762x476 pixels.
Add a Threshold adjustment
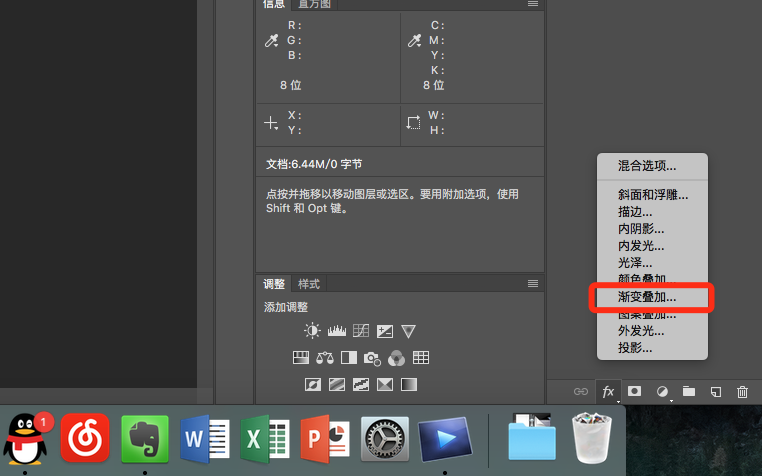pos(361,385)
